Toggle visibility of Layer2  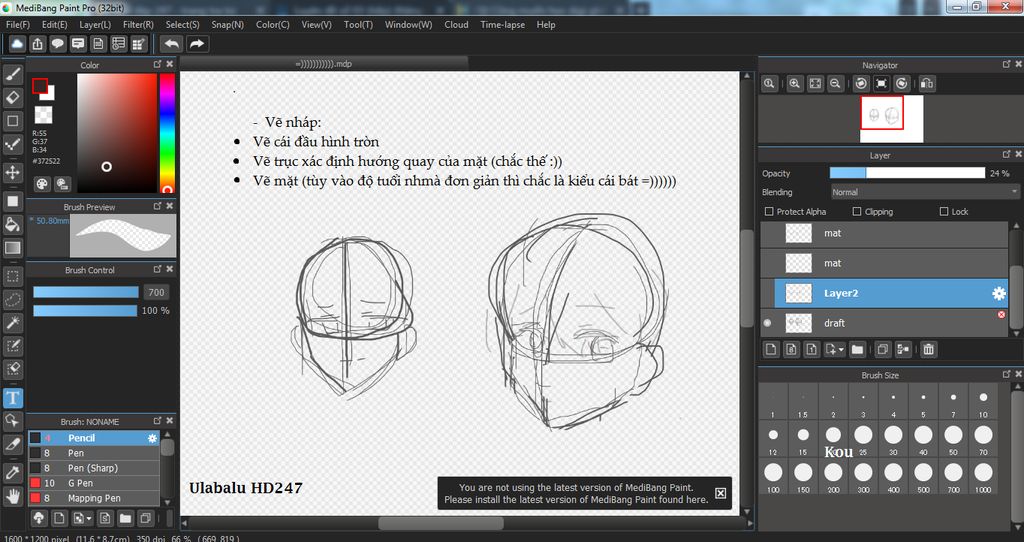coord(767,293)
